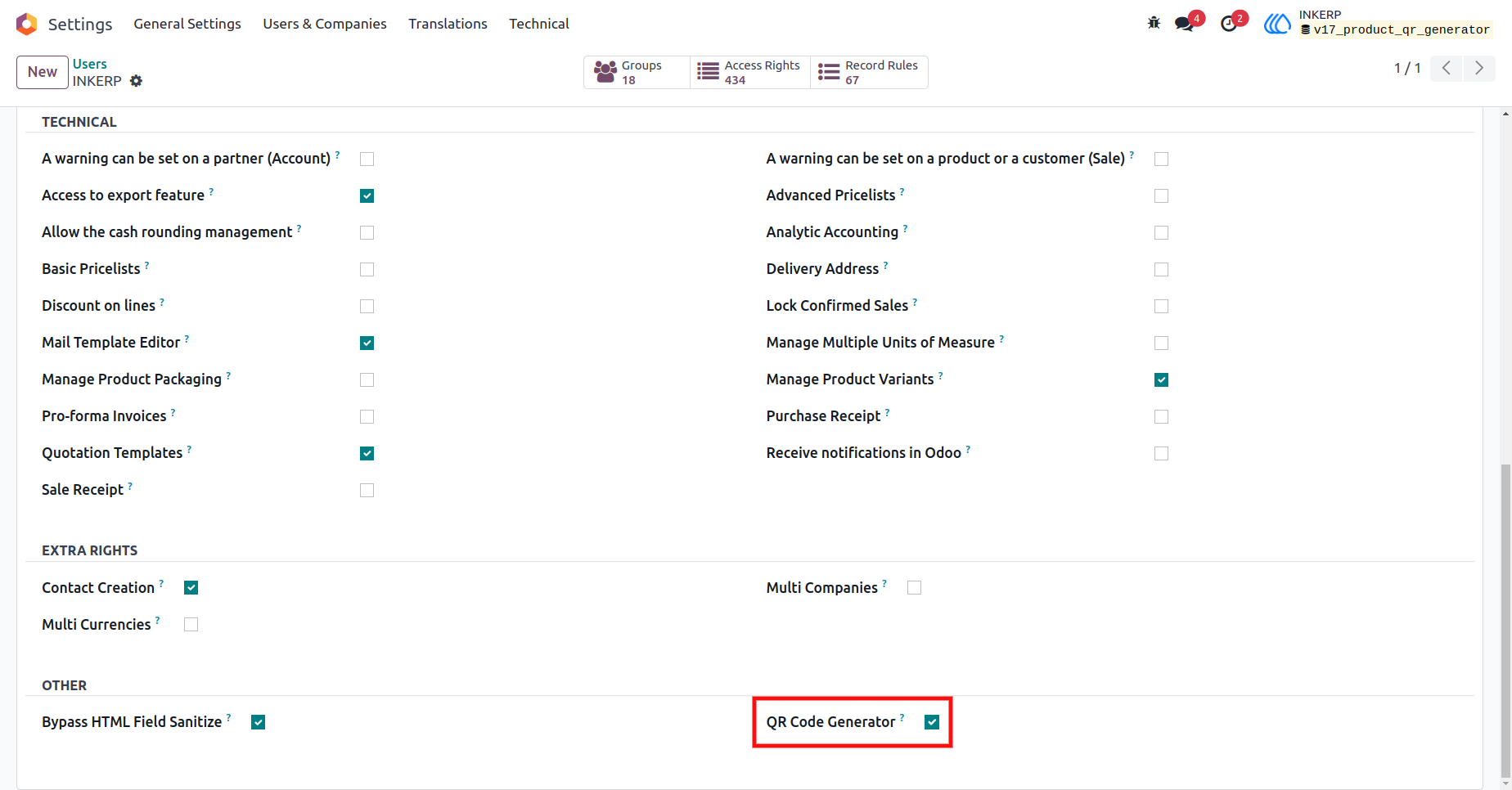Open the Translations menu

(x=448, y=24)
